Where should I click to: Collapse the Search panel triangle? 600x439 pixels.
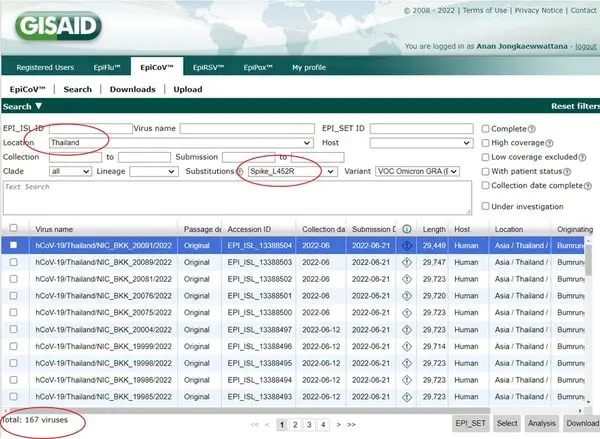tap(38, 106)
